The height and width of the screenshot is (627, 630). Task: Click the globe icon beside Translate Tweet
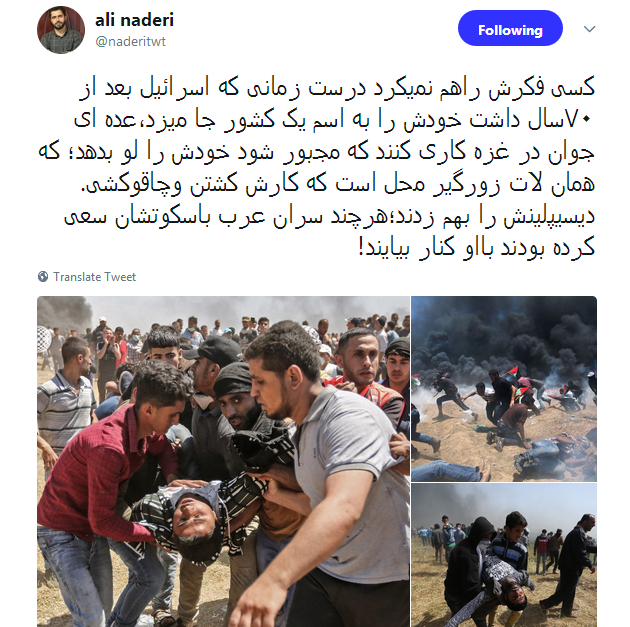43,277
